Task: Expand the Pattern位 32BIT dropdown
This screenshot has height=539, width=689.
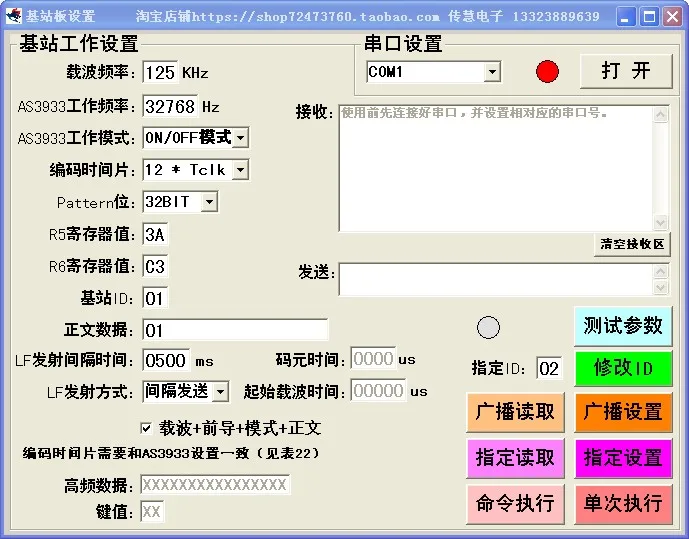Action: [x=210, y=202]
